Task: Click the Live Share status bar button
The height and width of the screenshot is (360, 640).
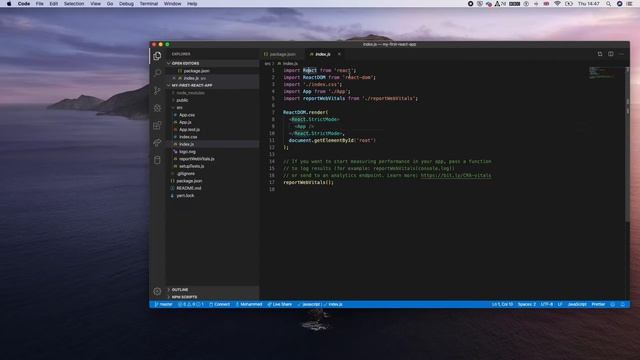Action: click(280, 304)
